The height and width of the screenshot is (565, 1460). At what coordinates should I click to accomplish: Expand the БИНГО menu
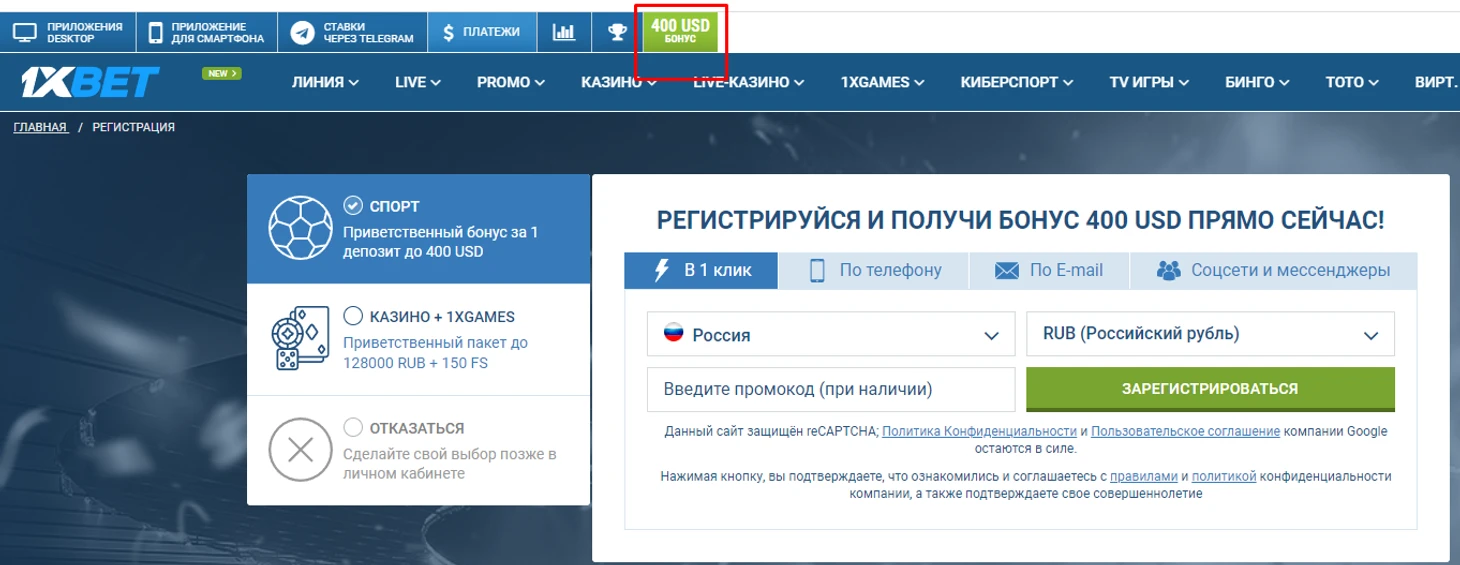click(x=1258, y=83)
